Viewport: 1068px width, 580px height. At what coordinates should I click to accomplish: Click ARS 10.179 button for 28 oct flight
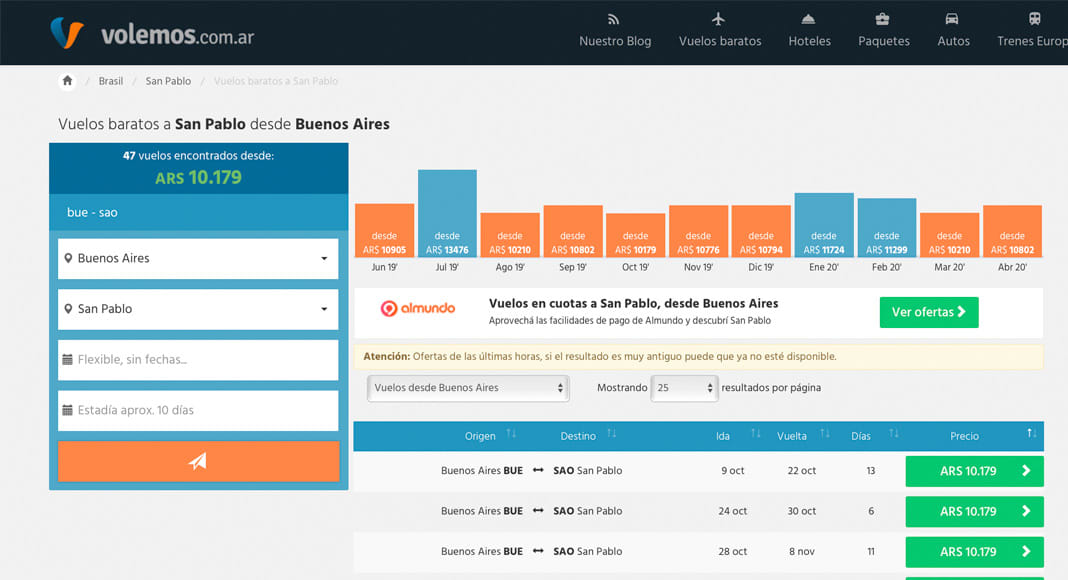tap(975, 552)
